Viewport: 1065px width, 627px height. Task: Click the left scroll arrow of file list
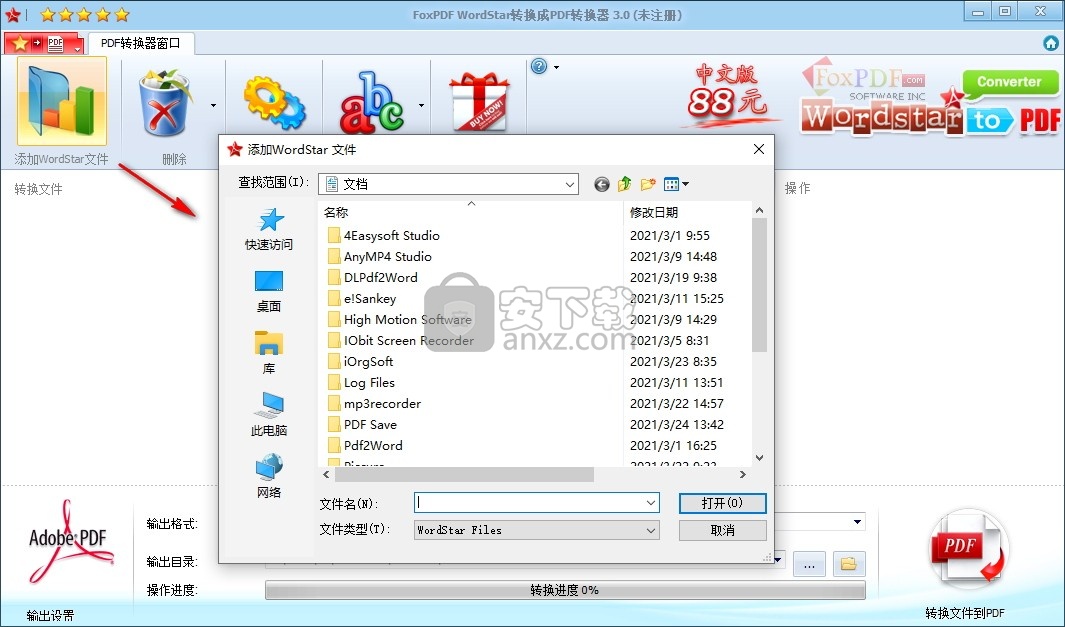point(326,474)
